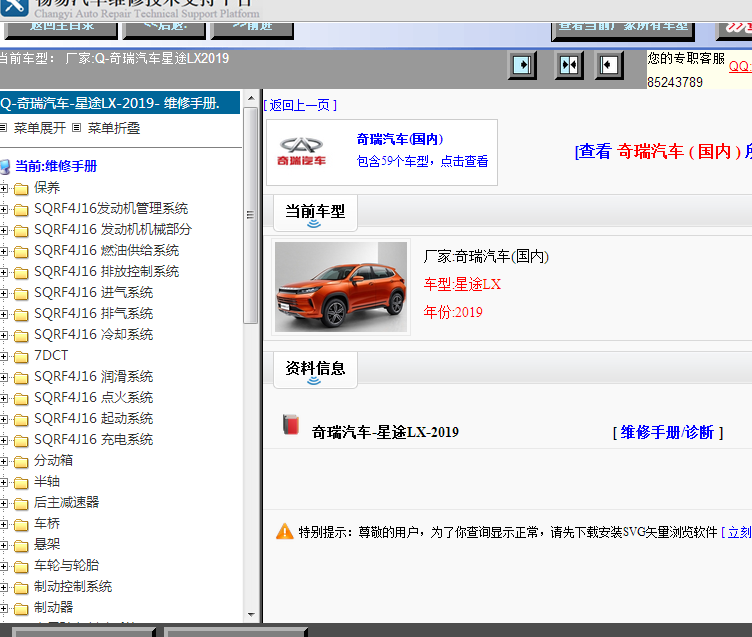Click the QQ customer service link
This screenshot has height=637, width=752.
[x=740, y=66]
